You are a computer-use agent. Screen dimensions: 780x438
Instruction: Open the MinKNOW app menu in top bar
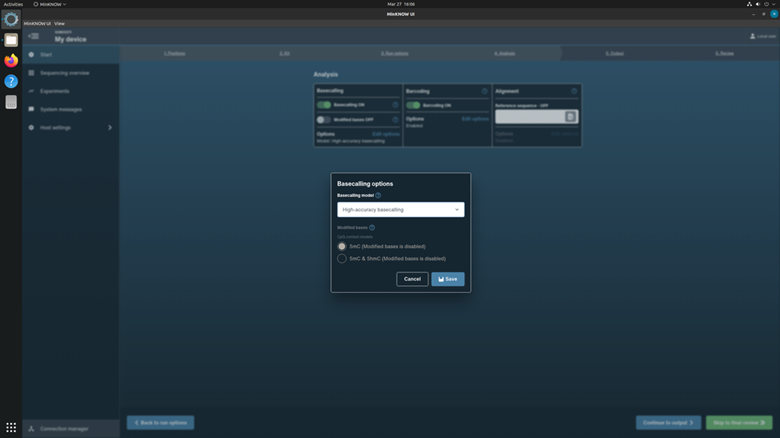click(x=50, y=4)
